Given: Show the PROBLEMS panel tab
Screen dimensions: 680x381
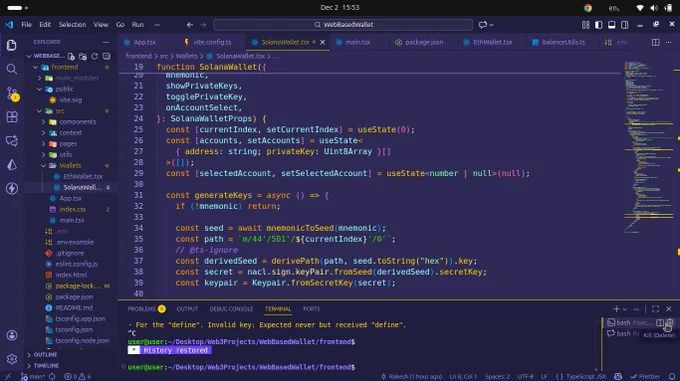Looking at the screenshot, I should pos(146,309).
